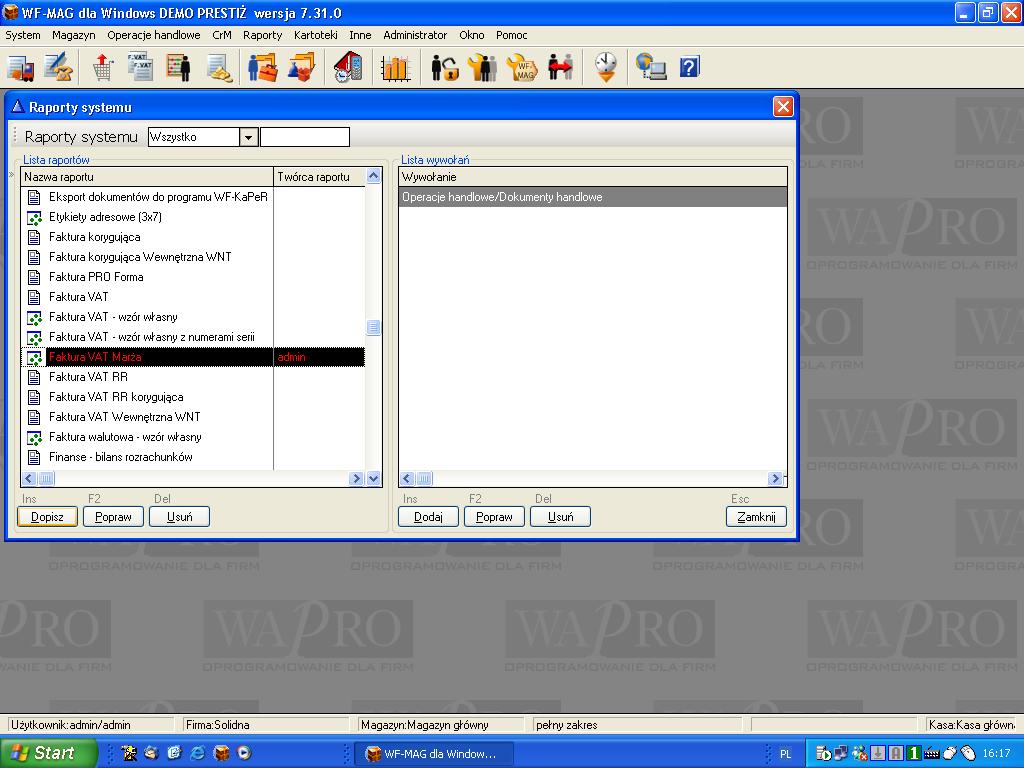Click the open padlock user icon
This screenshot has width=1024, height=768.
[444, 67]
